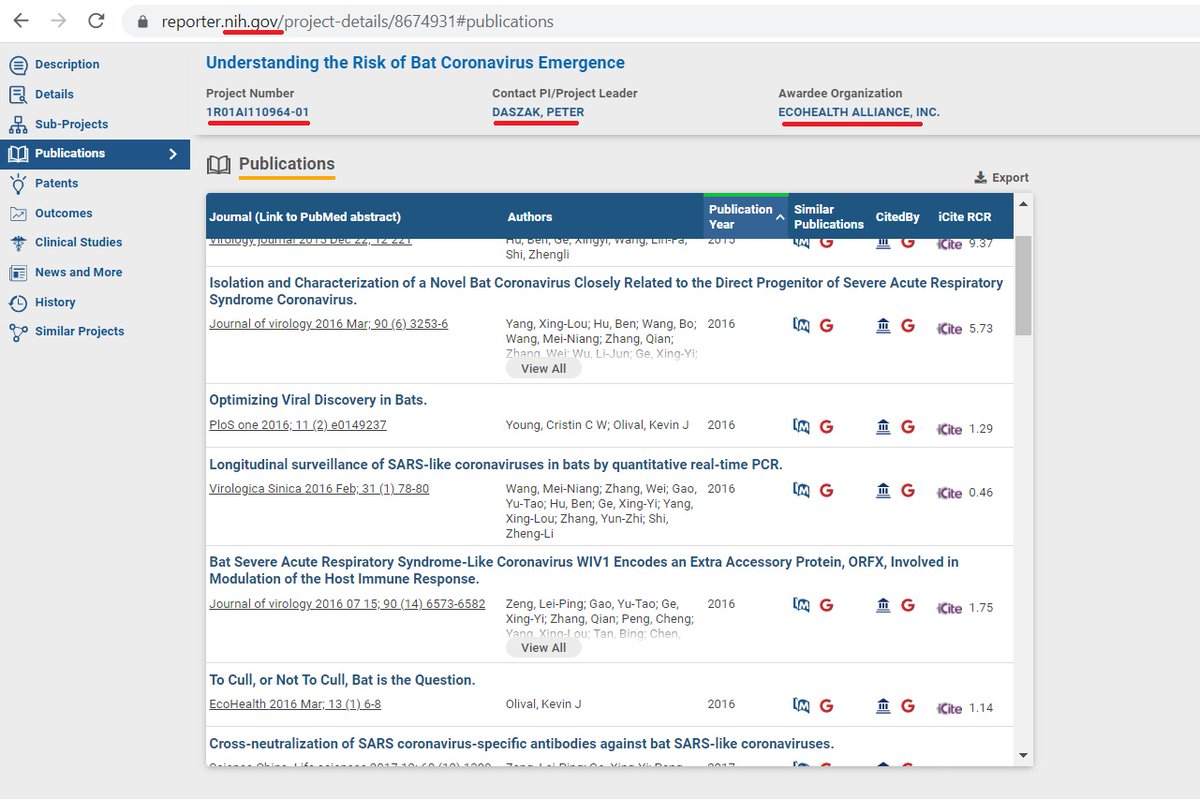Open CitedBy Google icon for Optimizing Viral Discovery

pyautogui.click(x=908, y=427)
